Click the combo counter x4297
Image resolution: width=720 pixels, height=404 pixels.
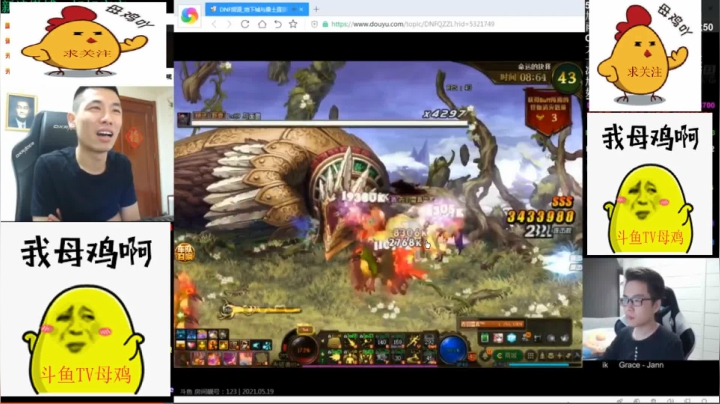click(444, 113)
